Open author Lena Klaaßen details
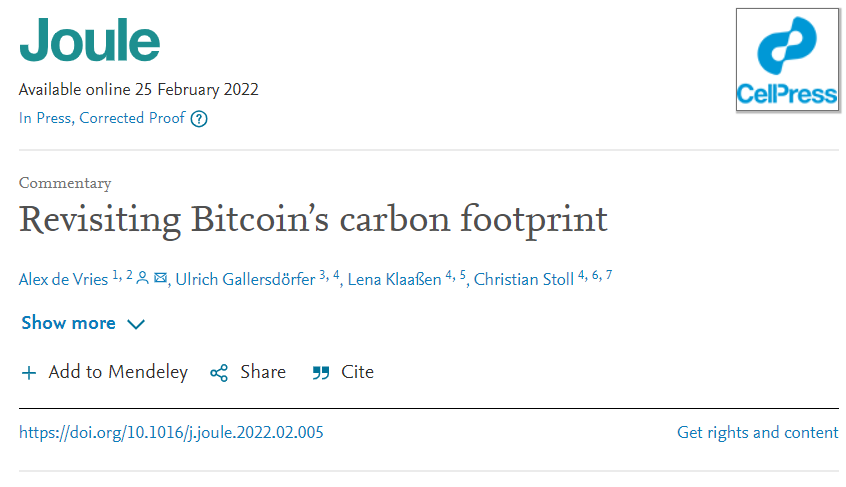The height and width of the screenshot is (487, 846). pos(394,279)
